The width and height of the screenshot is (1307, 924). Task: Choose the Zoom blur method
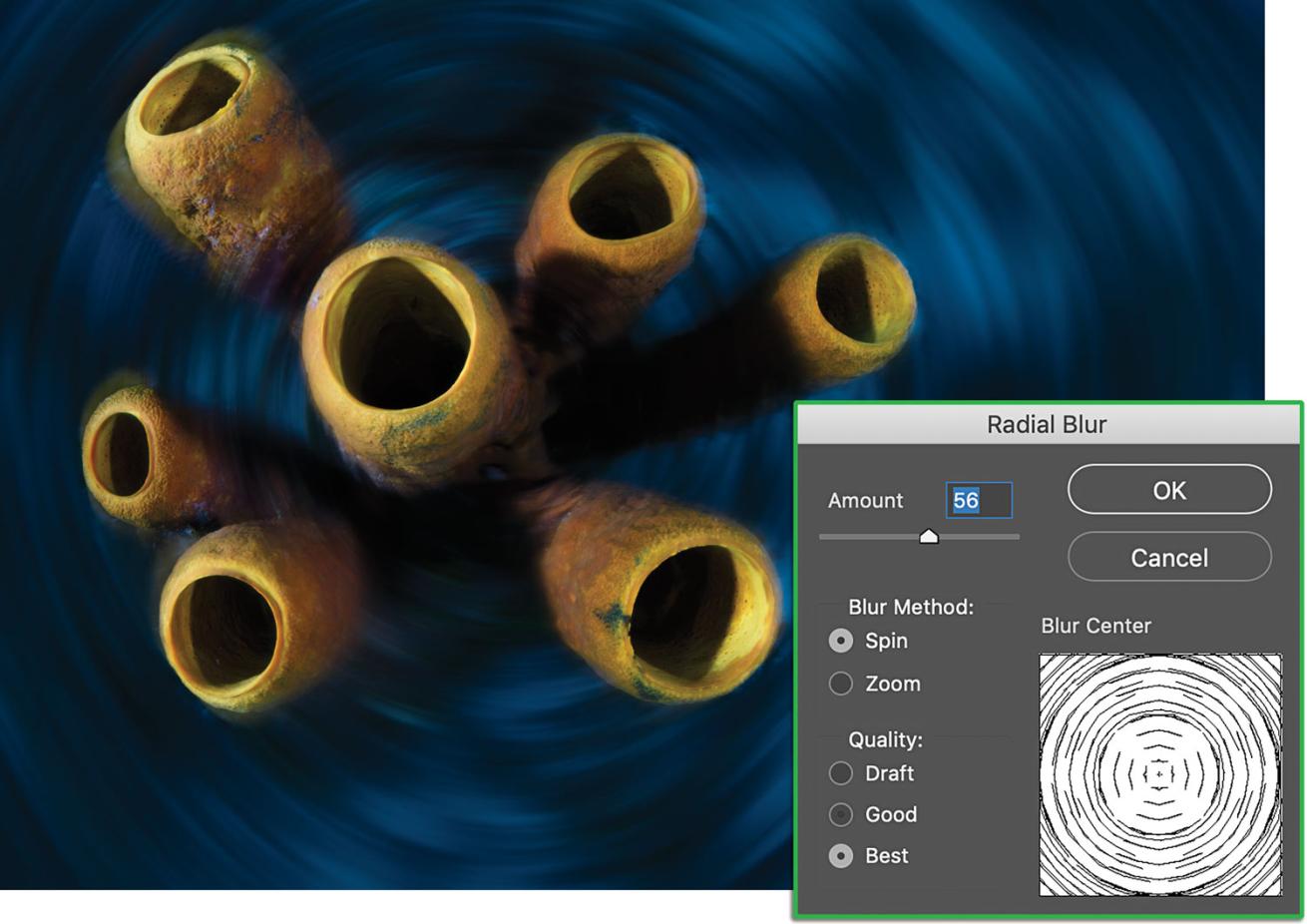tap(841, 684)
